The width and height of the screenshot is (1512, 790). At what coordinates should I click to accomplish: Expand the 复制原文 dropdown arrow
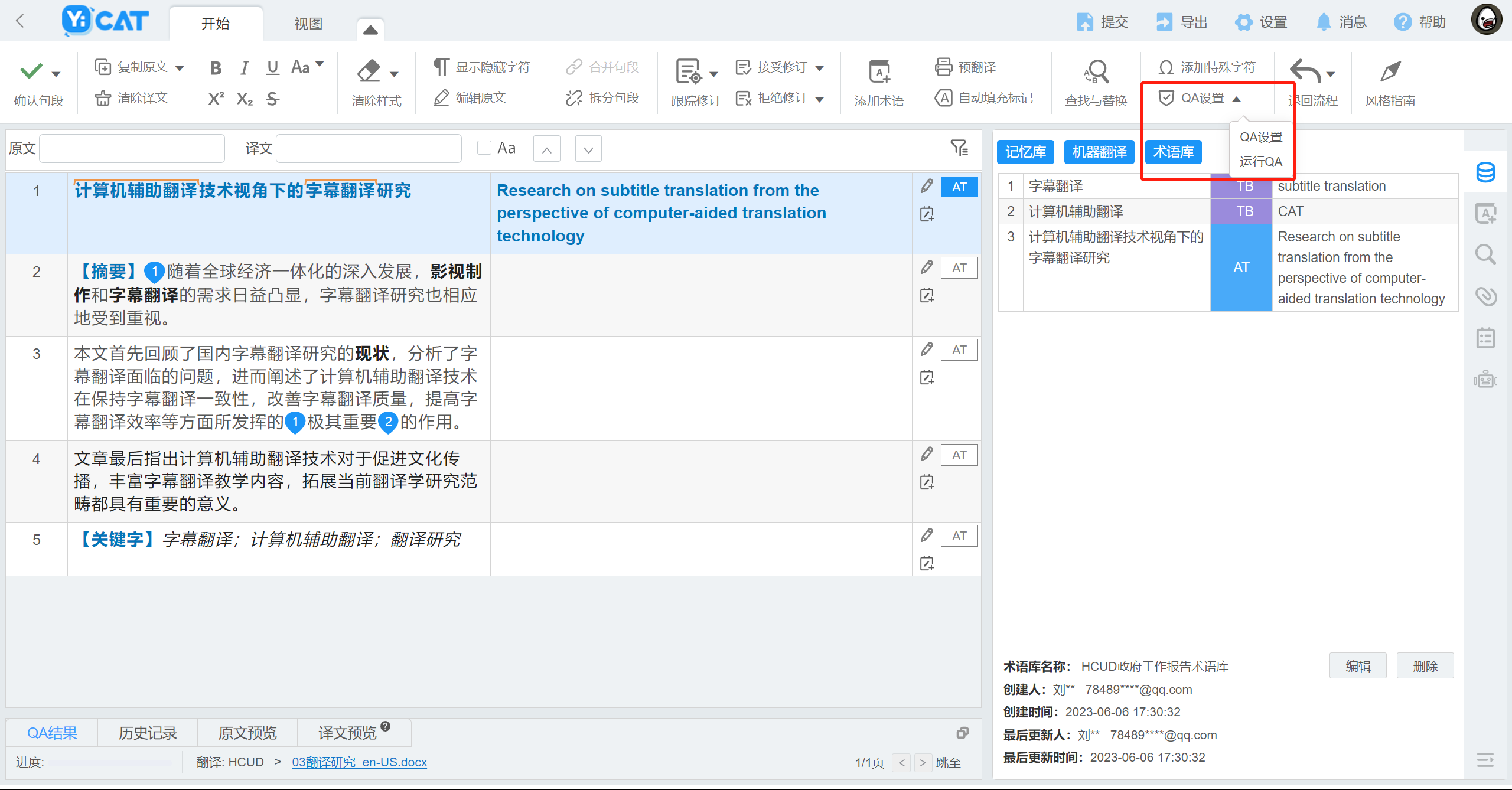(181, 67)
